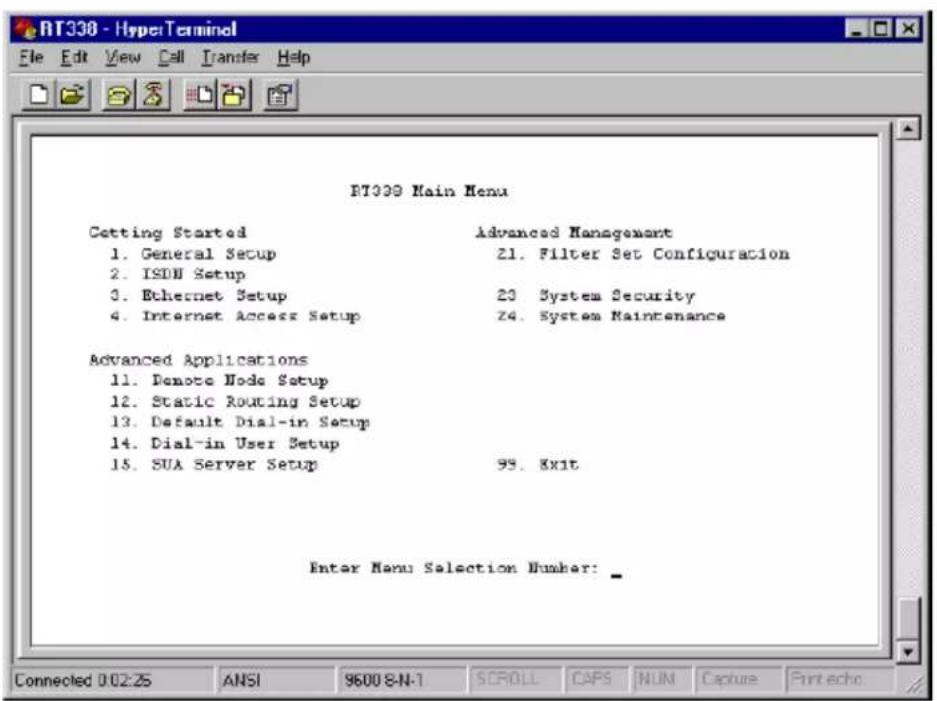Click the Capture indicator in status bar
The height and width of the screenshot is (701, 937).
pyautogui.click(x=737, y=679)
